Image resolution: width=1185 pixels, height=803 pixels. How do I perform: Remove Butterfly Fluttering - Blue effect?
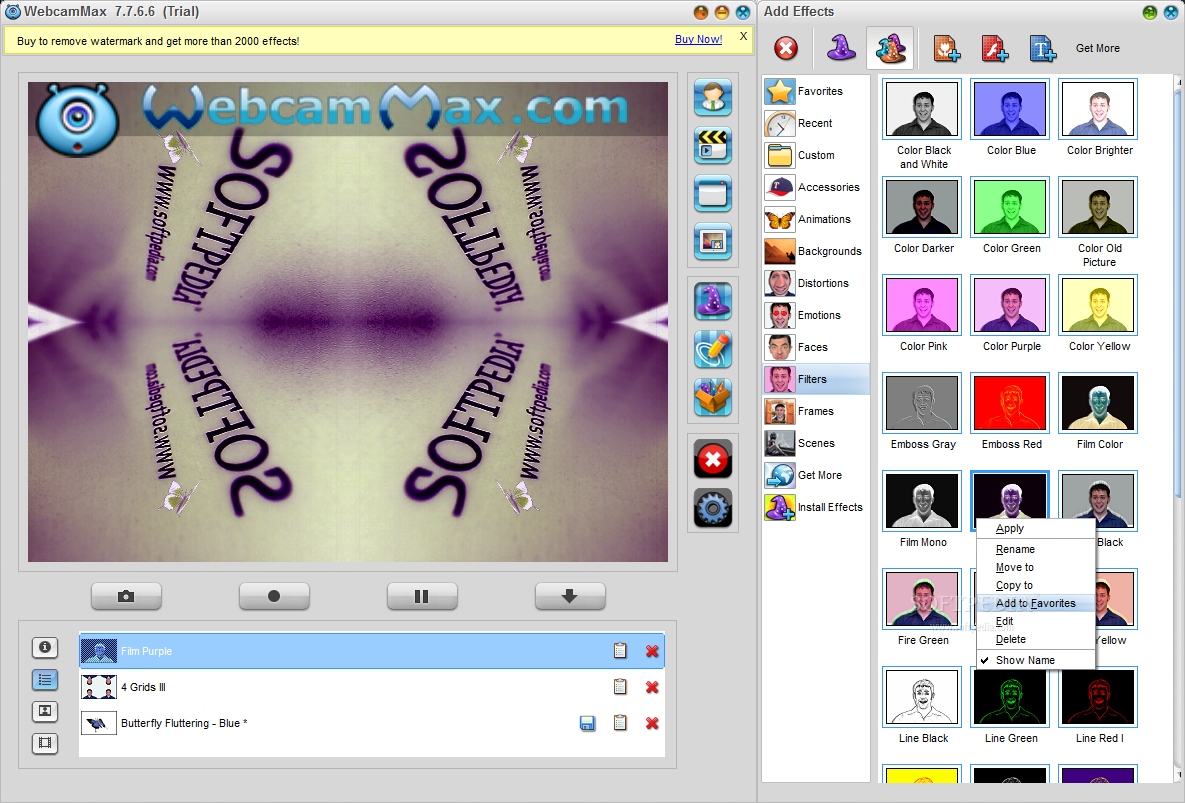point(652,724)
